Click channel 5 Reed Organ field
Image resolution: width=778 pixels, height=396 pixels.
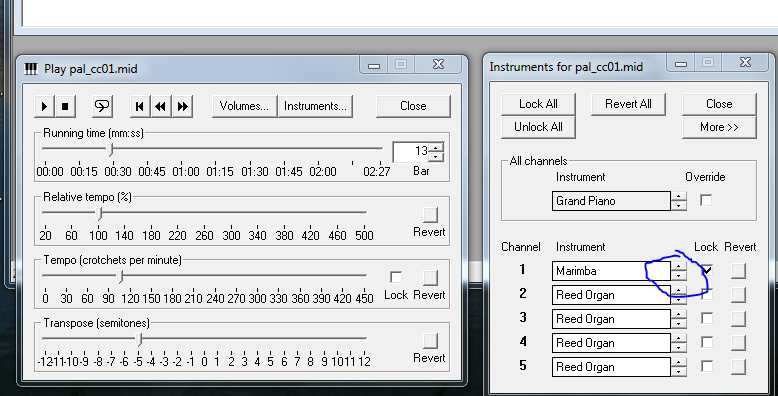click(x=611, y=367)
